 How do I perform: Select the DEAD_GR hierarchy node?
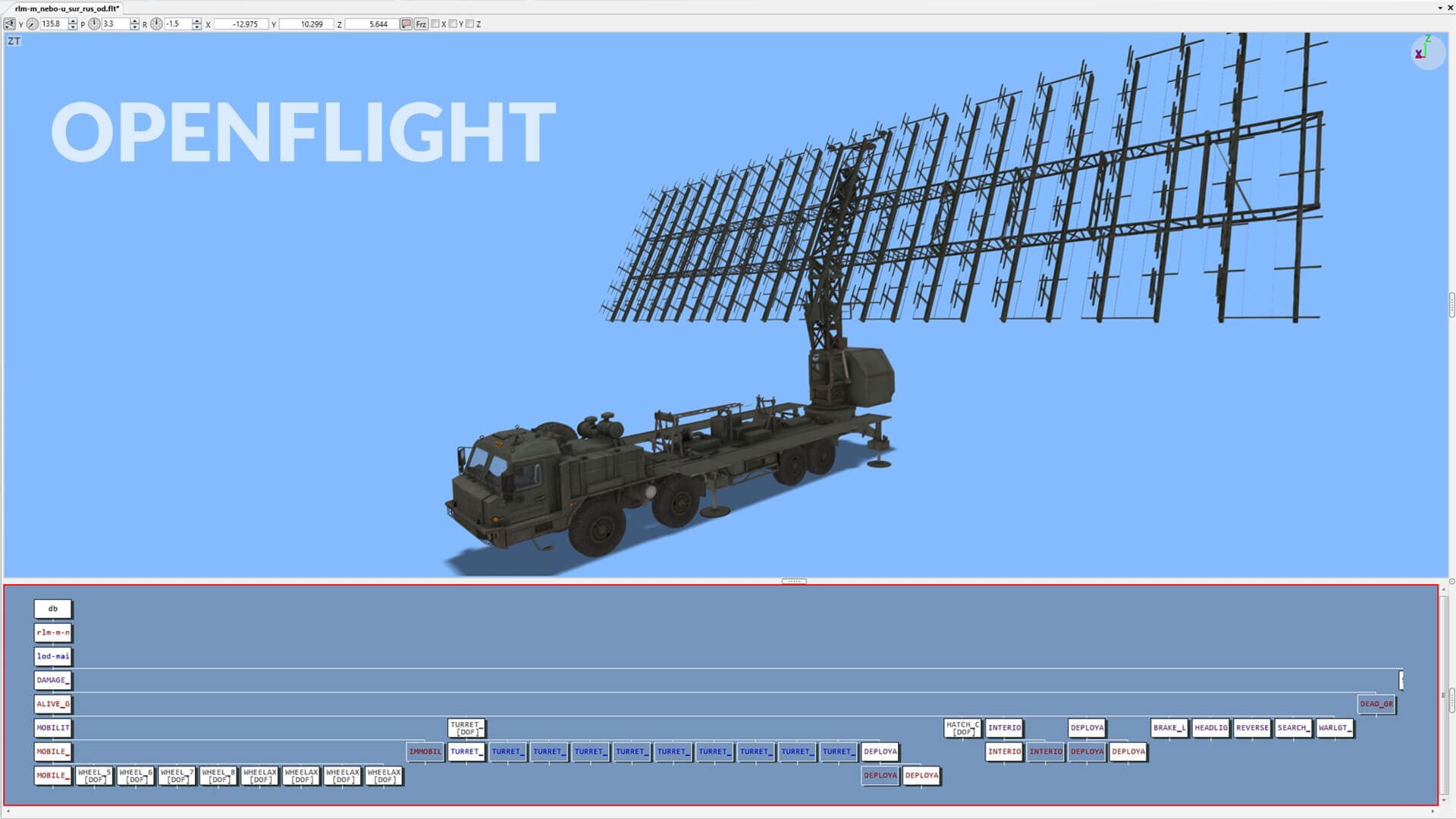[x=1376, y=704]
